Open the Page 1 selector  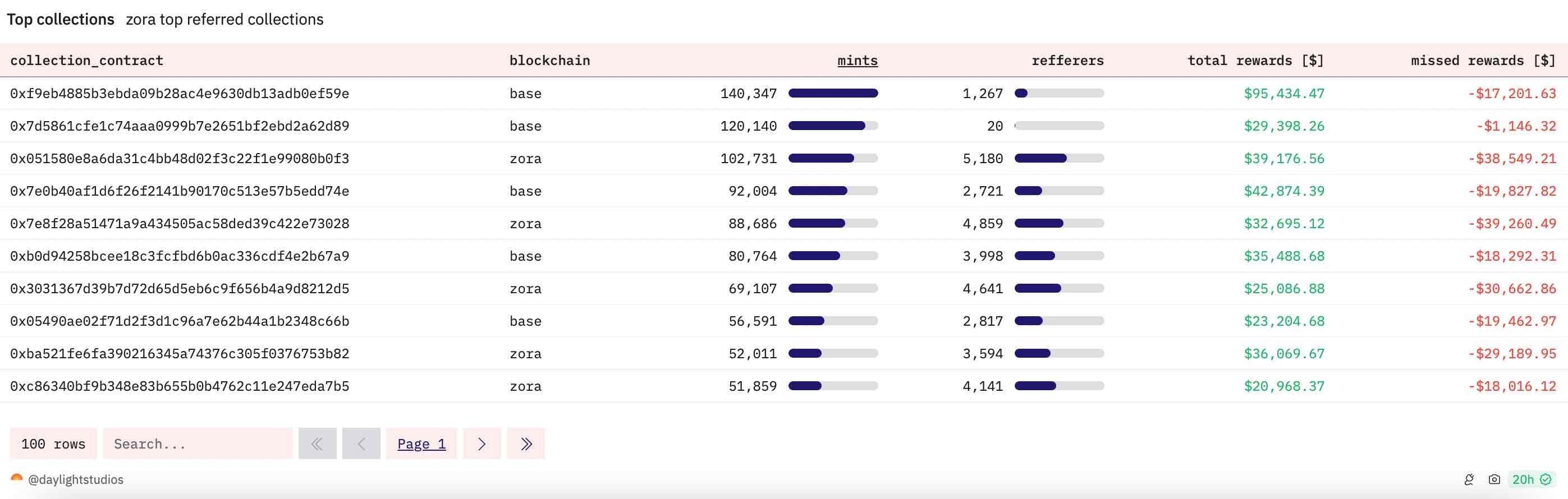[x=421, y=443]
